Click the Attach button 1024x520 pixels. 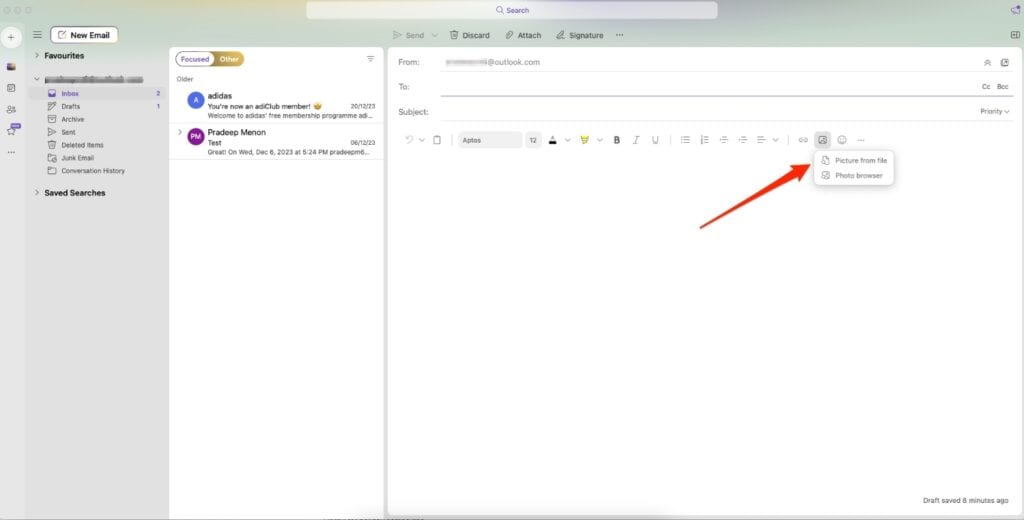click(x=523, y=35)
